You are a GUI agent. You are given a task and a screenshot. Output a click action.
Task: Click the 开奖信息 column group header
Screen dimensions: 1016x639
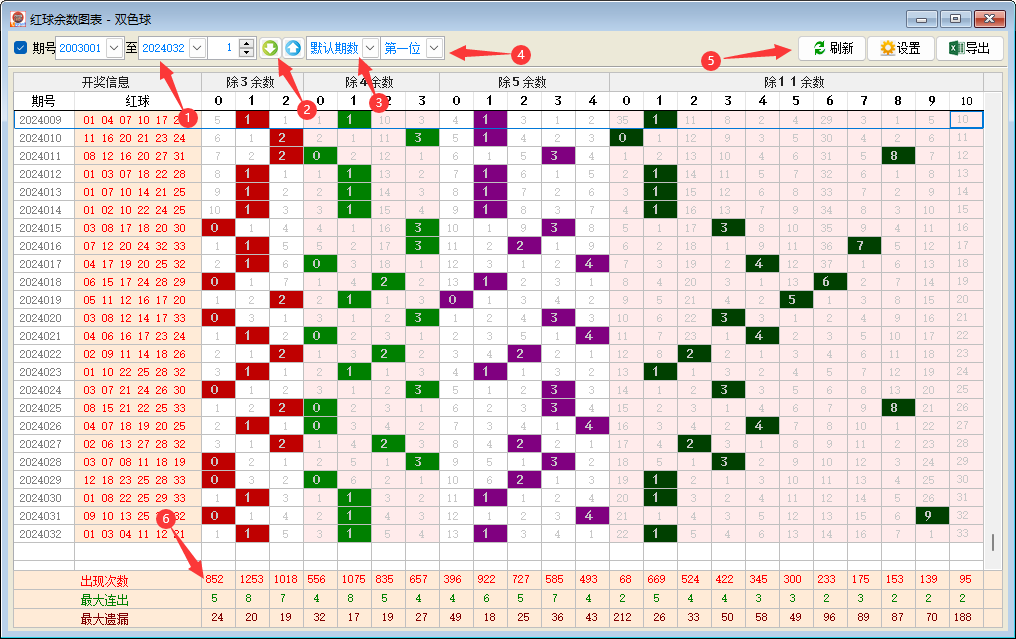click(x=108, y=82)
